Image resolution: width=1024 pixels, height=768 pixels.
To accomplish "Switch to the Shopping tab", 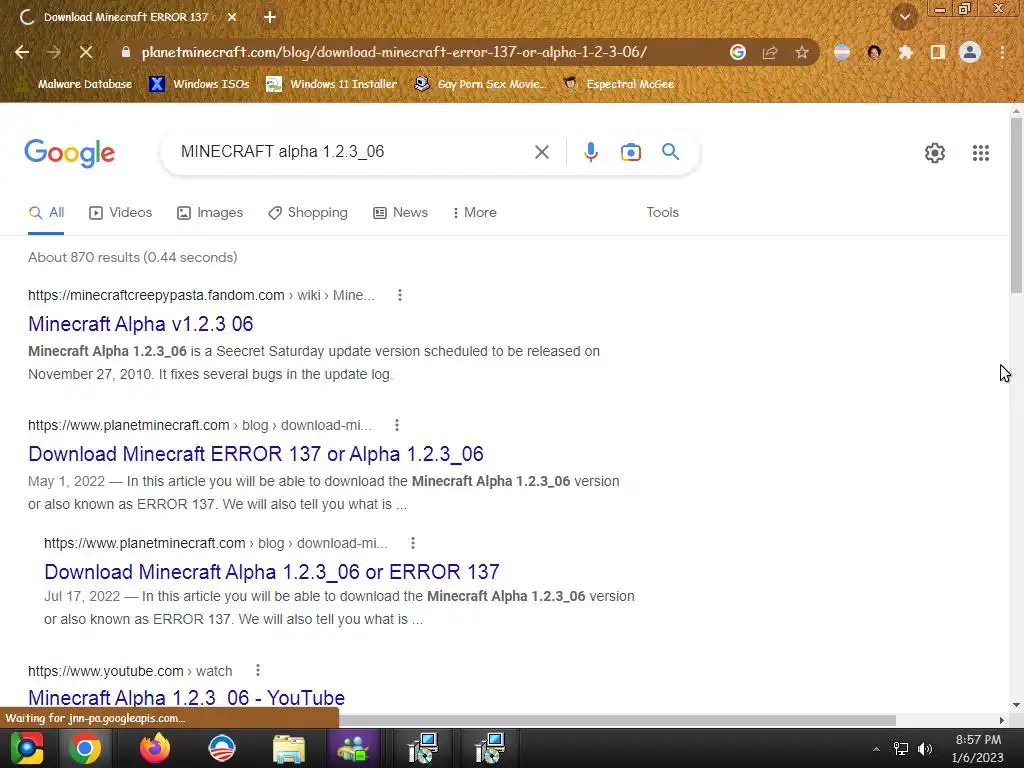I will pos(308,213).
